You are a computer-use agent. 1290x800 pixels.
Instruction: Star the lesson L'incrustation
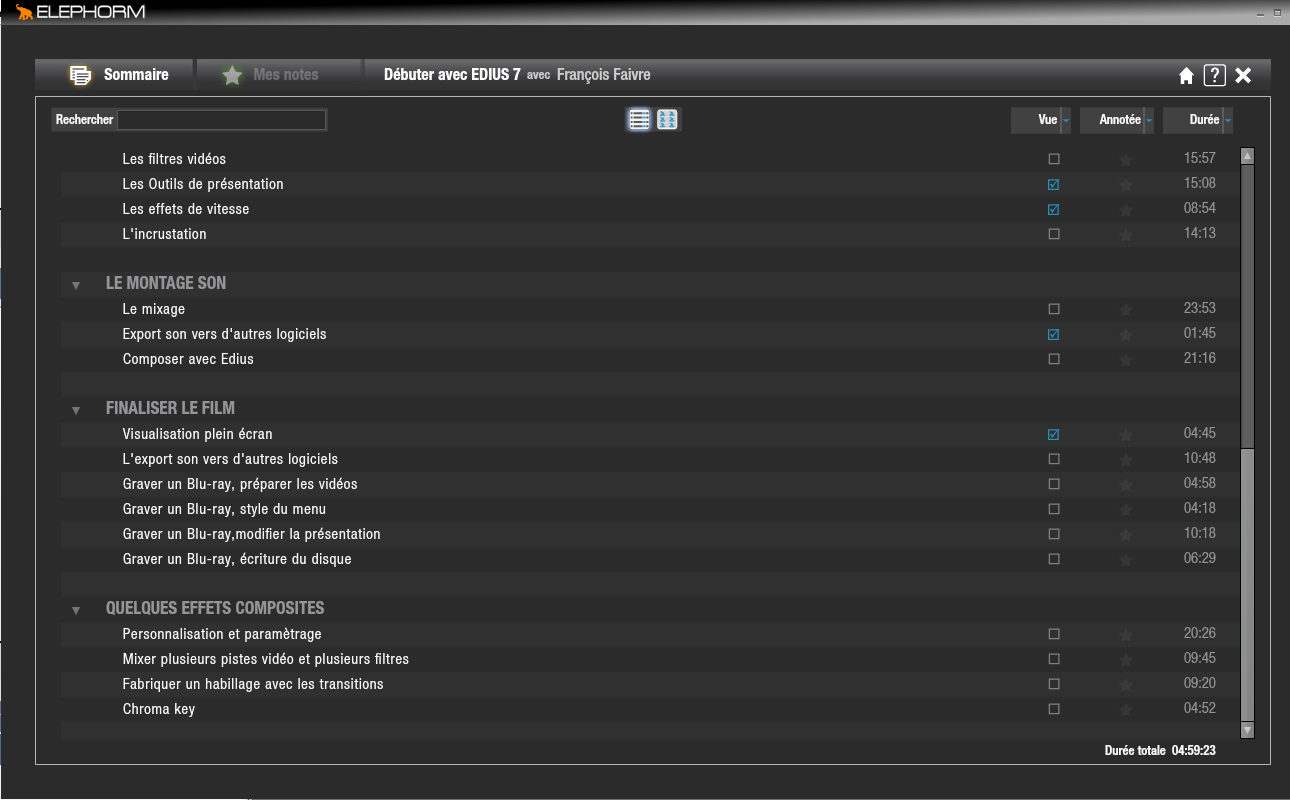(x=1126, y=234)
